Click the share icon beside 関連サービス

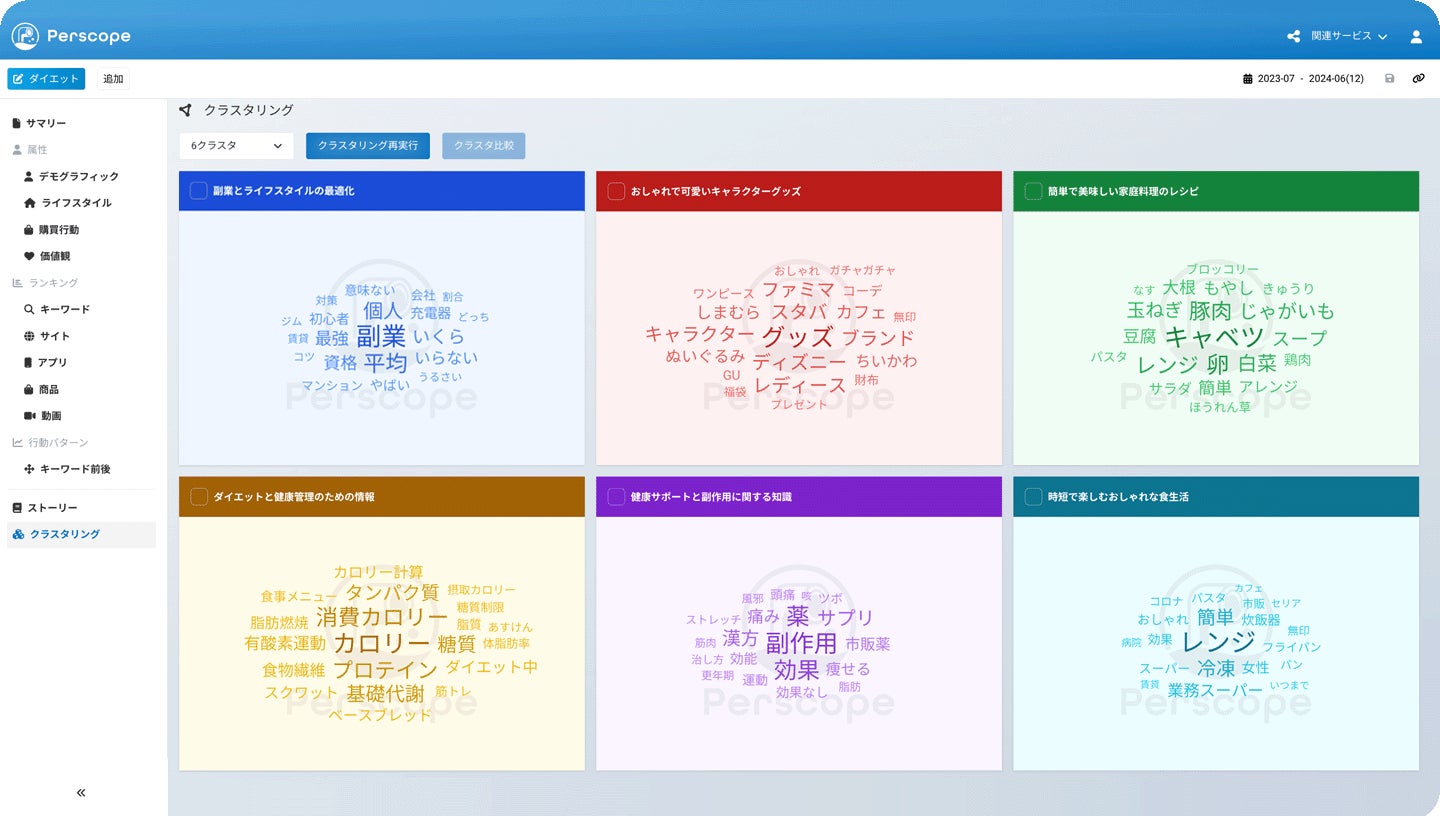(1293, 37)
